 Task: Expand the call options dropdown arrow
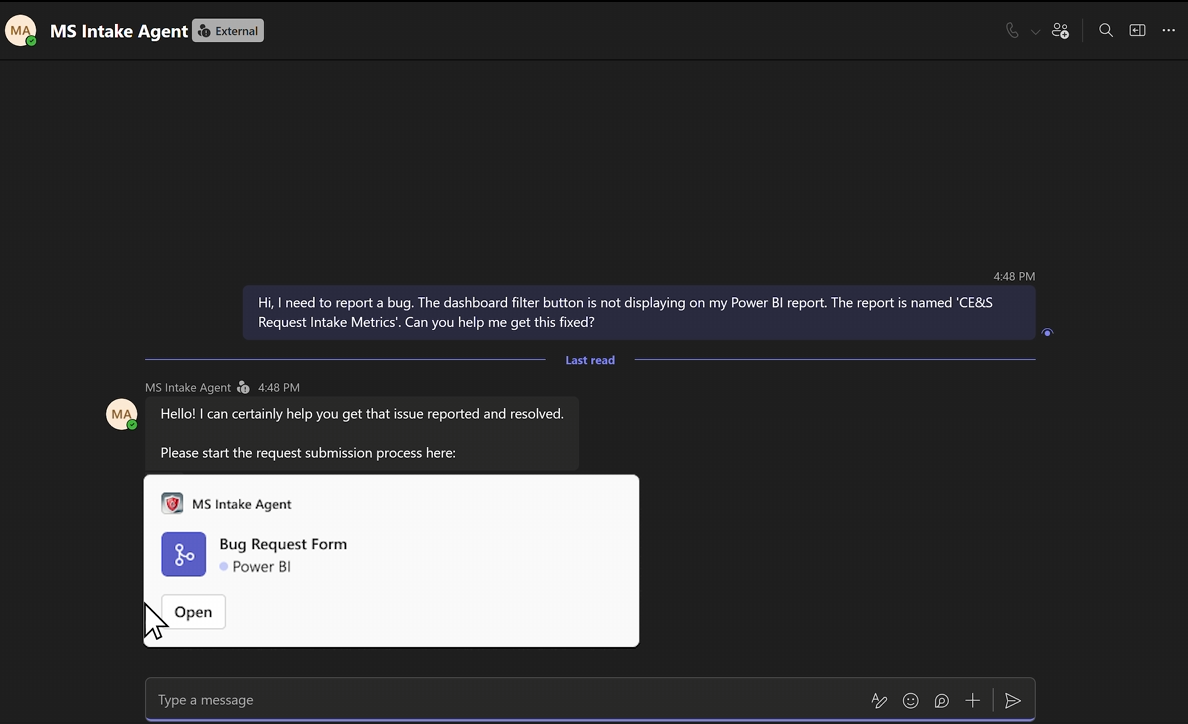(x=1035, y=32)
